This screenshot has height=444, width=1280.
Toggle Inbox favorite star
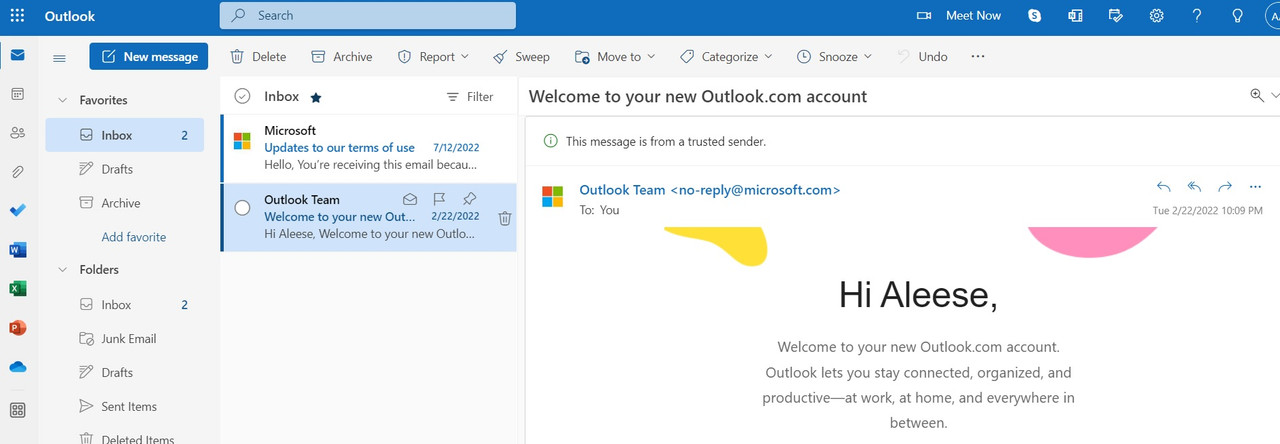tap(316, 97)
